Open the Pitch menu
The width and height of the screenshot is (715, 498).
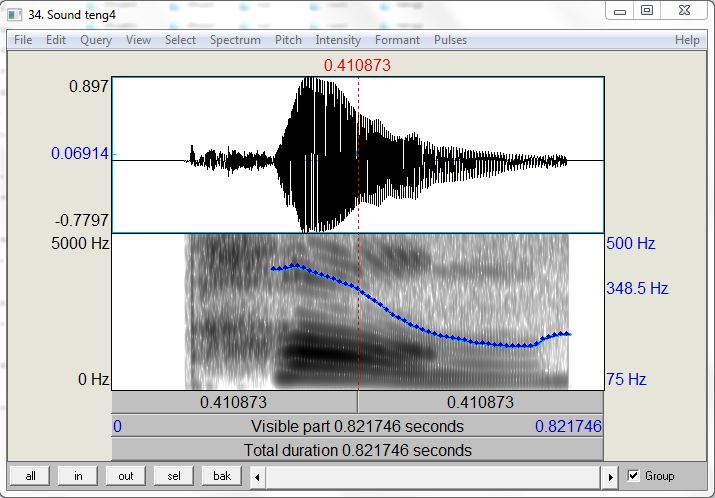[288, 40]
